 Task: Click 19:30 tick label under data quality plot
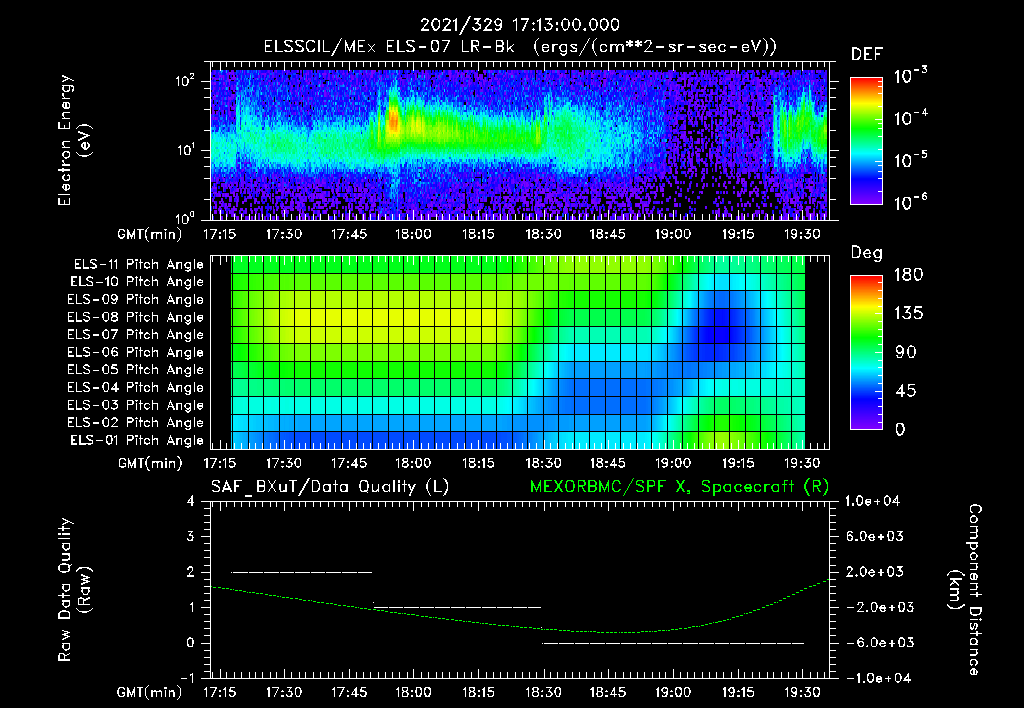coord(802,692)
